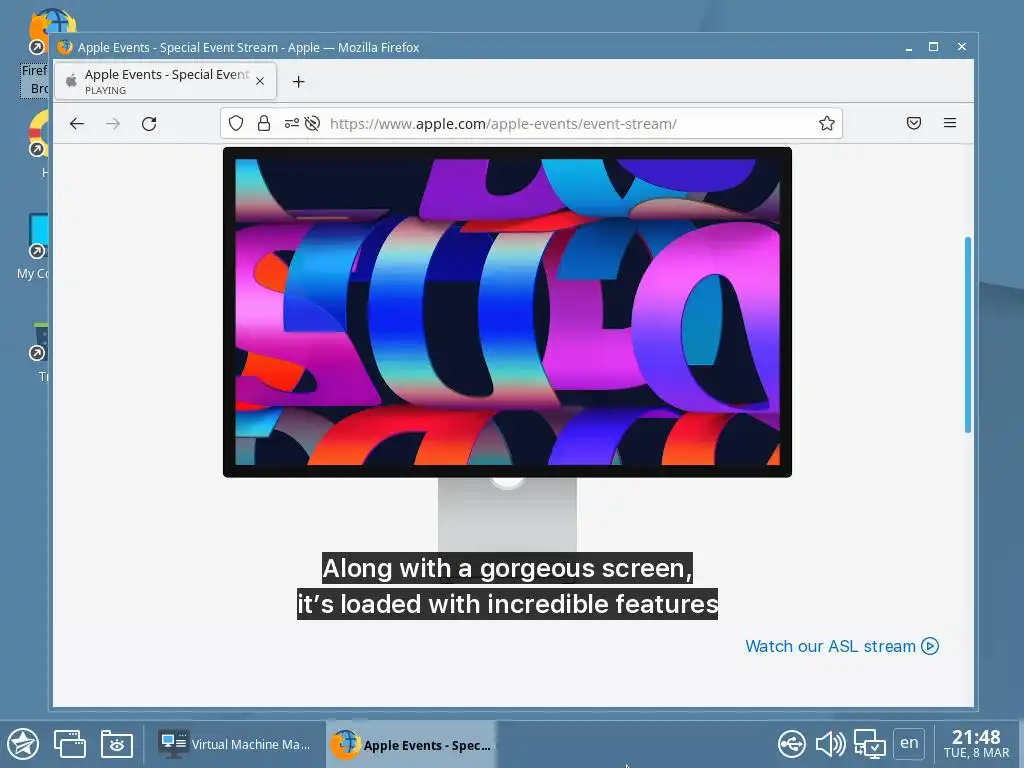This screenshot has width=1024, height=768.
Task: Switch to Virtual Machine Manager taskbar item
Action: (235, 744)
